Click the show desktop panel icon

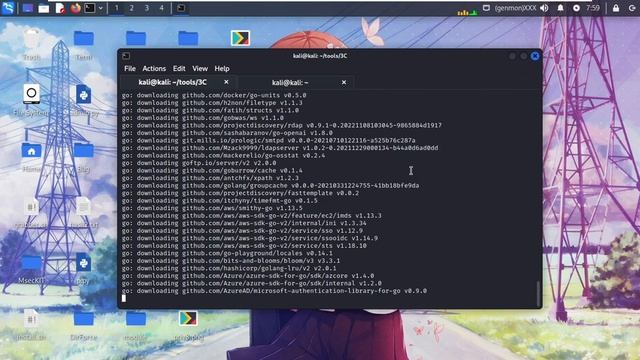28,8
